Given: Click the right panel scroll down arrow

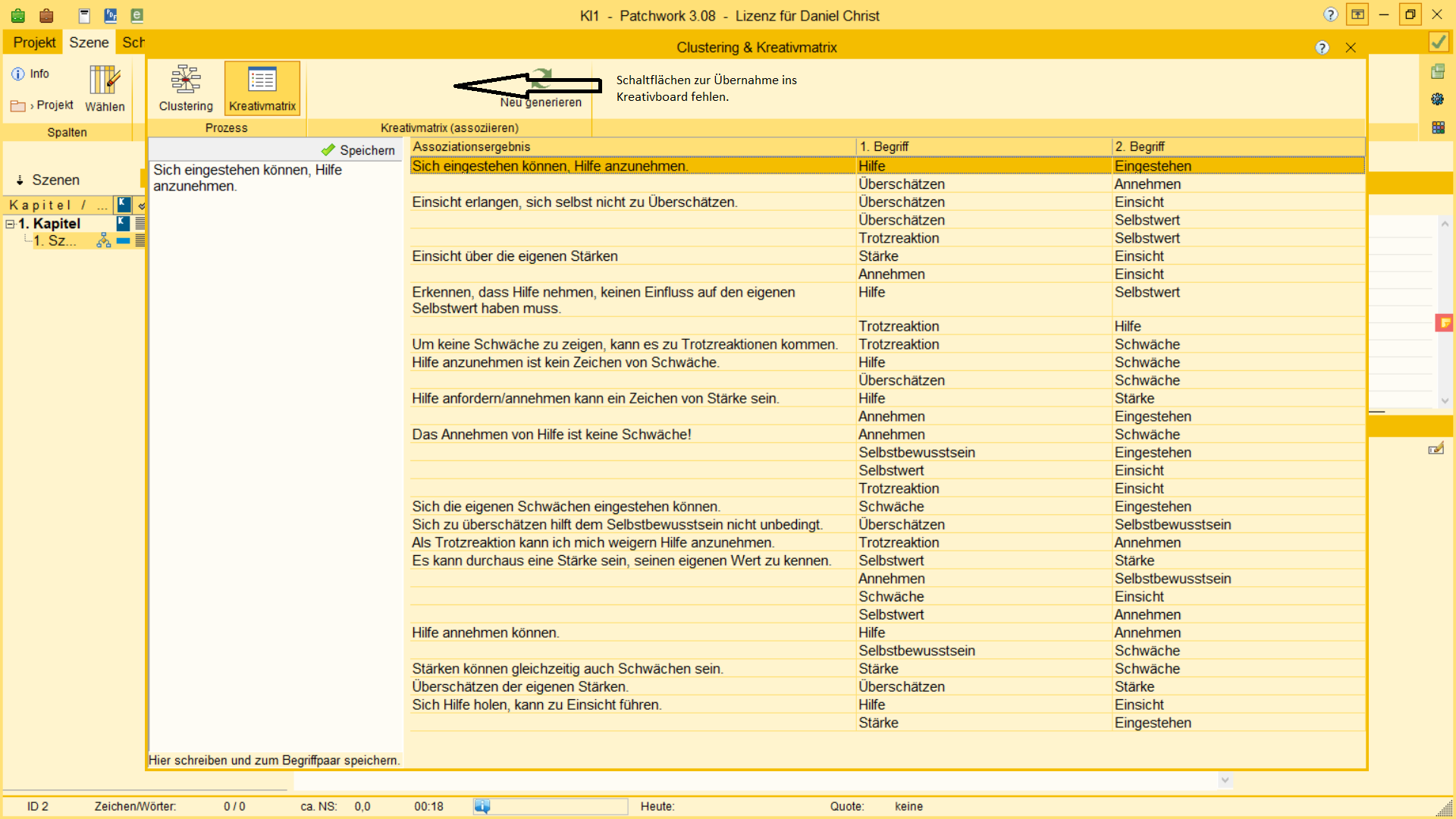Looking at the screenshot, I should pos(1445,400).
